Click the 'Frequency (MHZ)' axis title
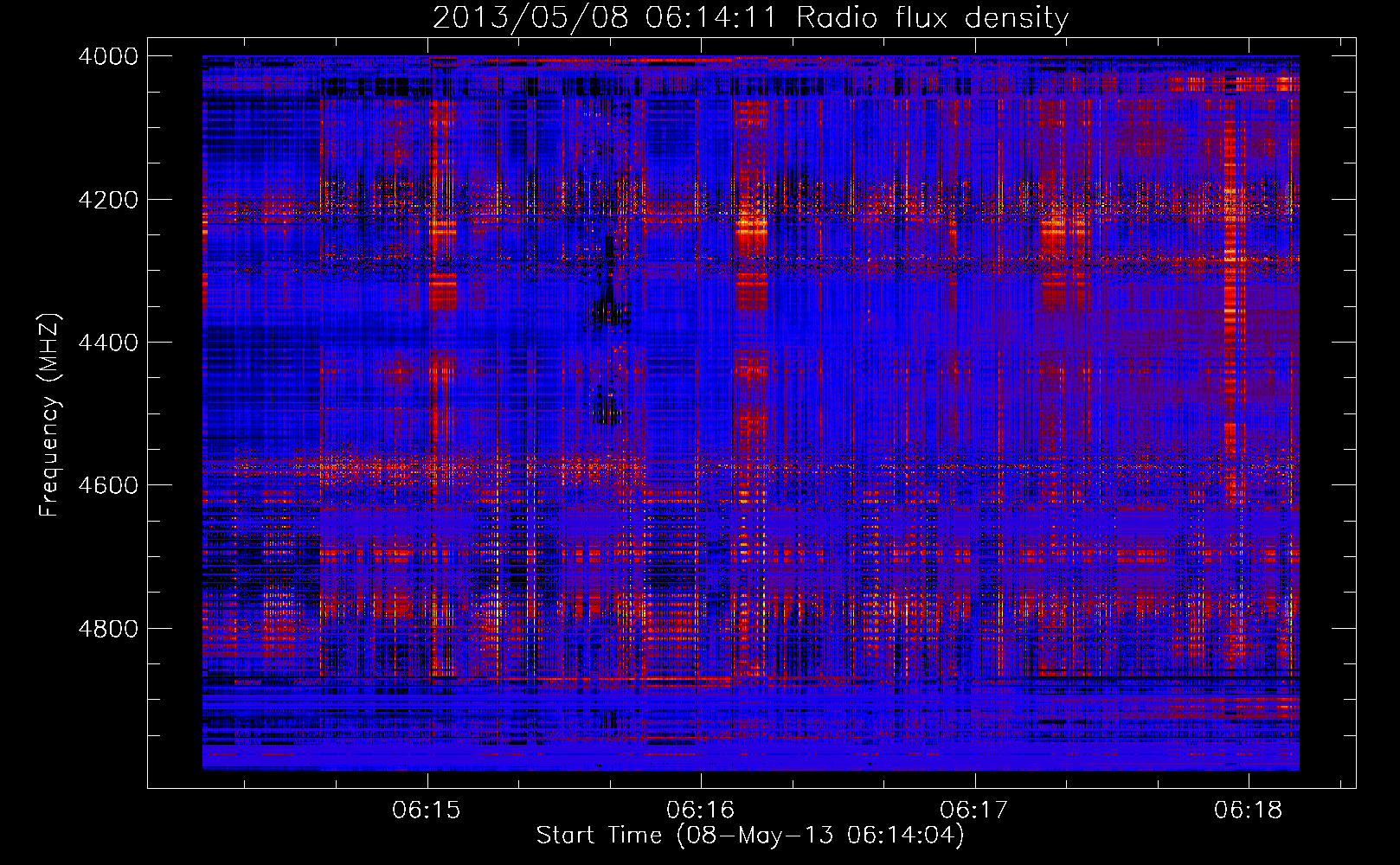 click(x=50, y=414)
